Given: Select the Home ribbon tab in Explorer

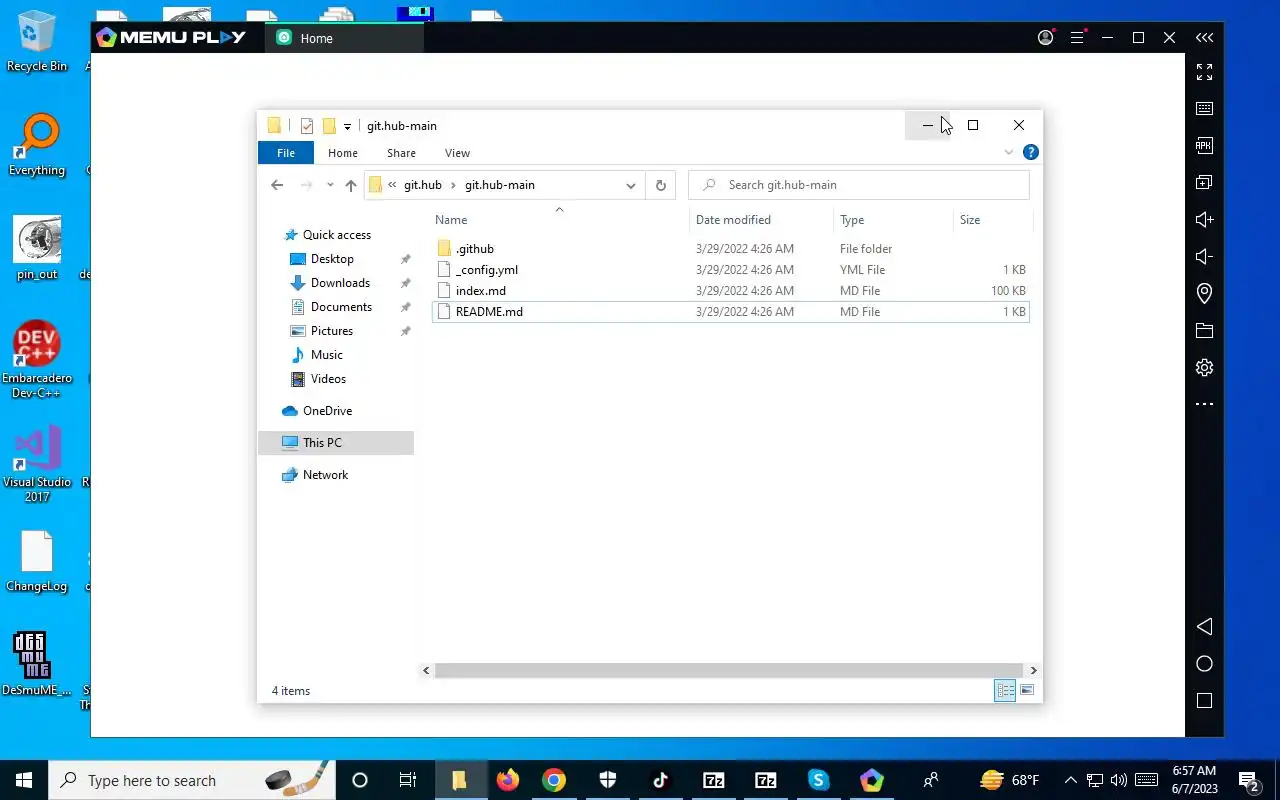Looking at the screenshot, I should 343,153.
